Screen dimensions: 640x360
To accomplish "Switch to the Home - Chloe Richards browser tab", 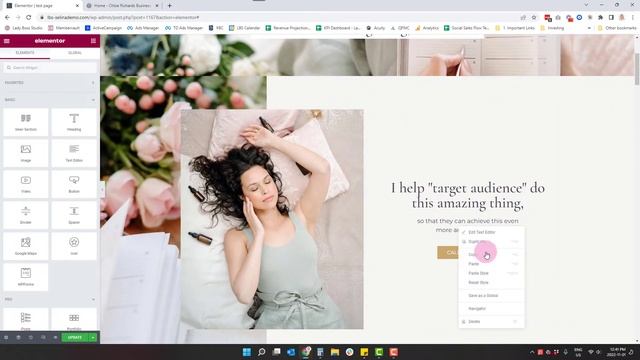I will pyautogui.click(x=122, y=6).
